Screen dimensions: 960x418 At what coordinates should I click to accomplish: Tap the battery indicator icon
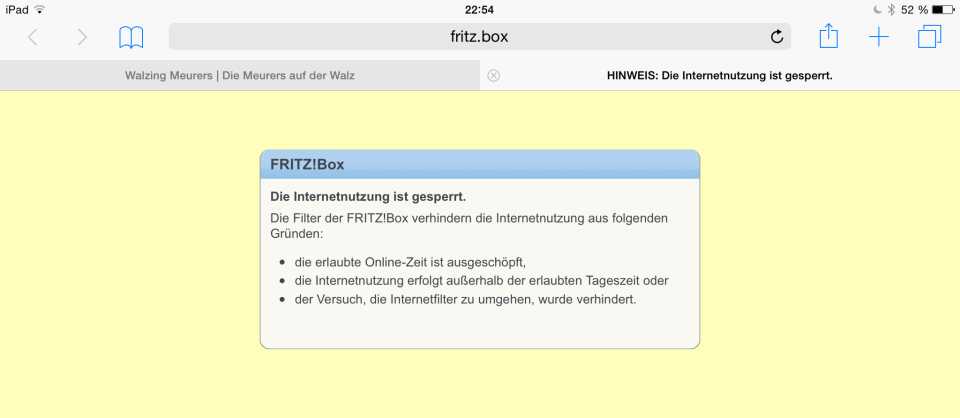click(x=943, y=9)
